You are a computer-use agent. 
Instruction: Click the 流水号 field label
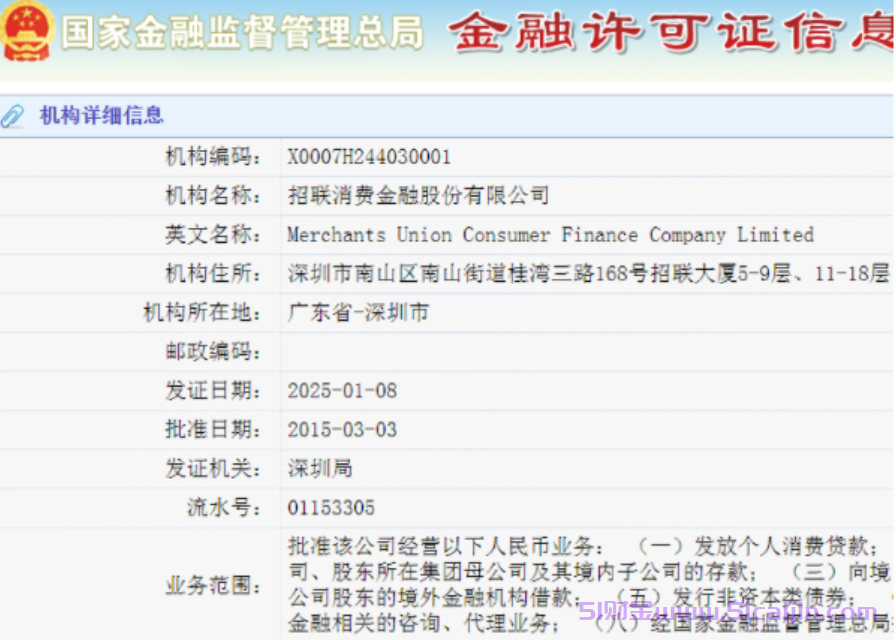point(224,508)
